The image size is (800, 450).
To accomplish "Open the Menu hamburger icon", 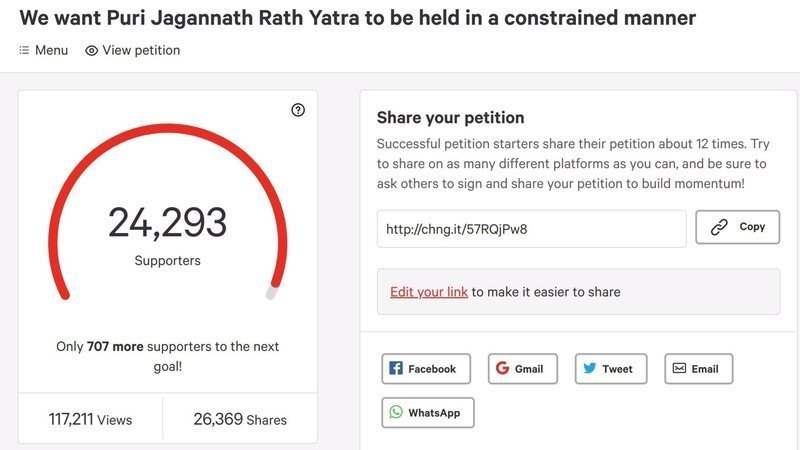I will [24, 50].
